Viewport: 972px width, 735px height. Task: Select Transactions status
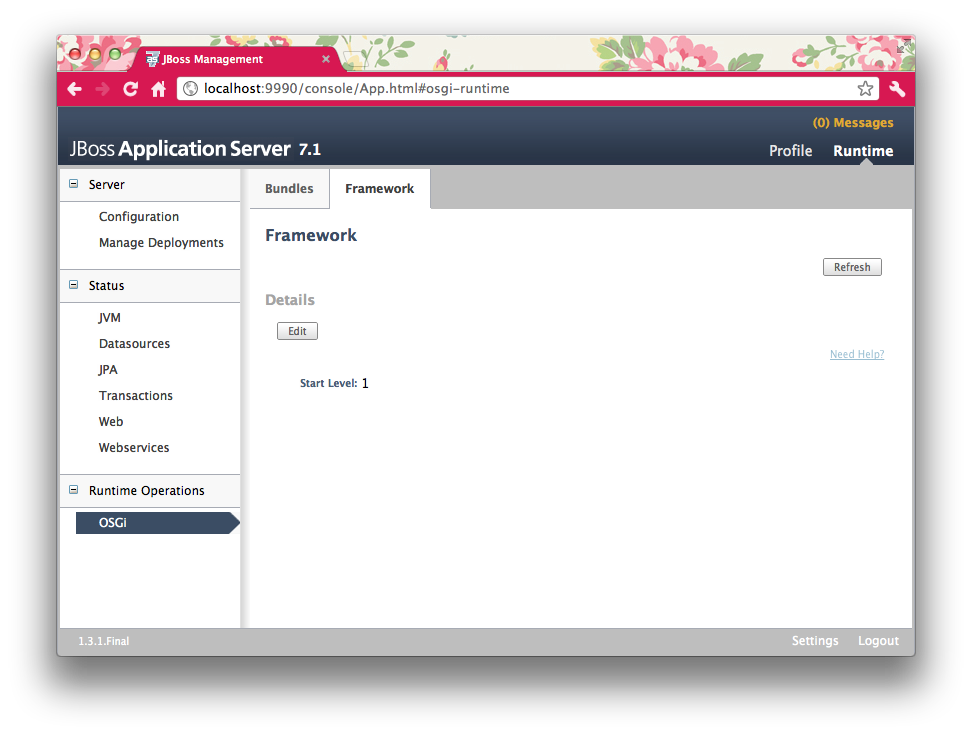tap(136, 395)
